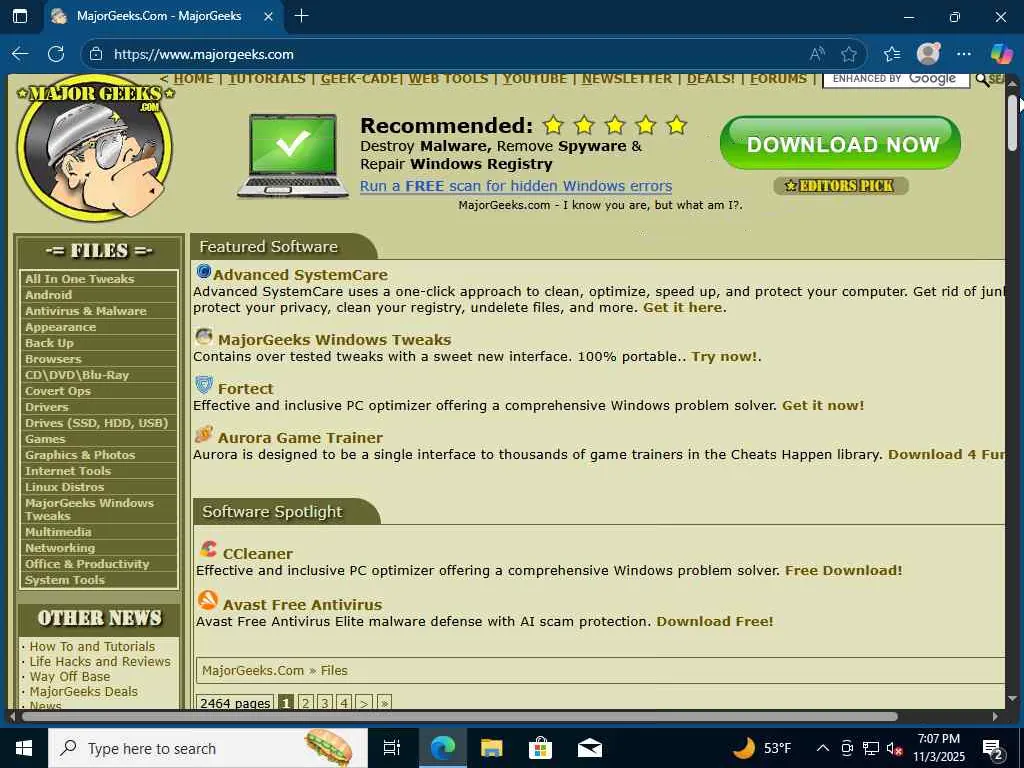Open NEWSLETTER in top navigation
Image resolution: width=1024 pixels, height=768 pixels.
pyautogui.click(x=626, y=78)
